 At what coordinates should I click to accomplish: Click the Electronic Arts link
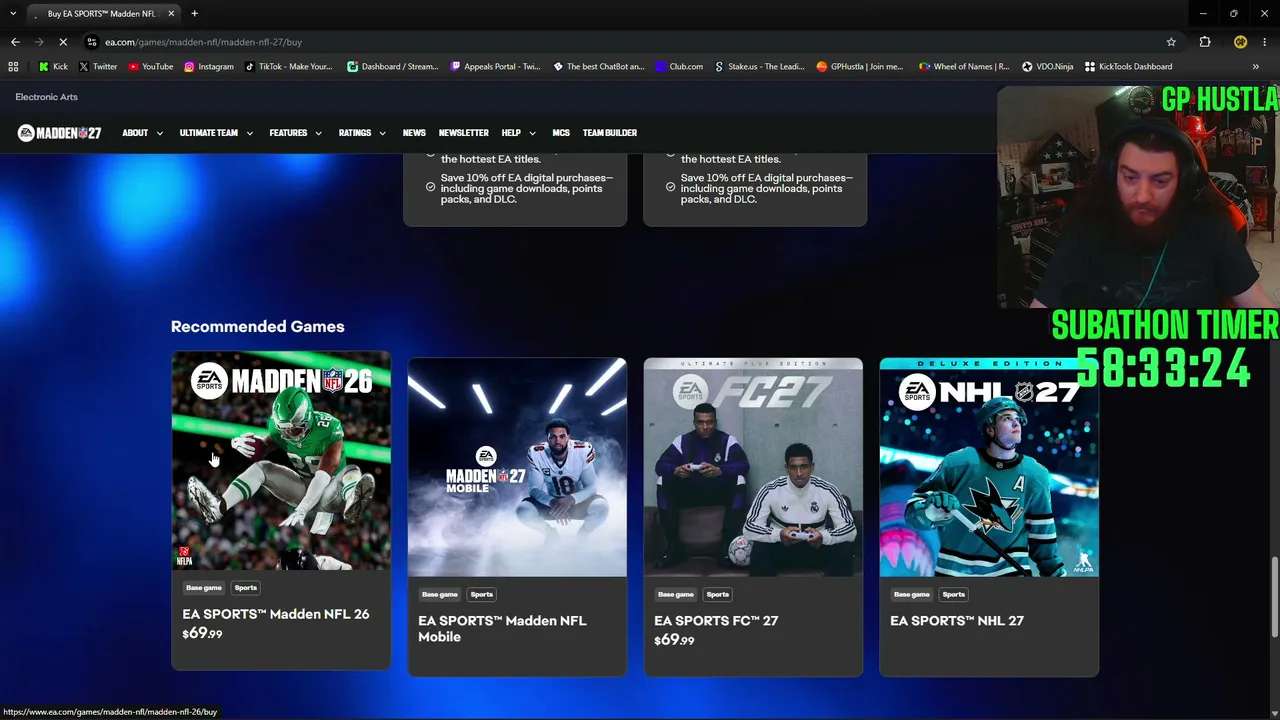46,97
